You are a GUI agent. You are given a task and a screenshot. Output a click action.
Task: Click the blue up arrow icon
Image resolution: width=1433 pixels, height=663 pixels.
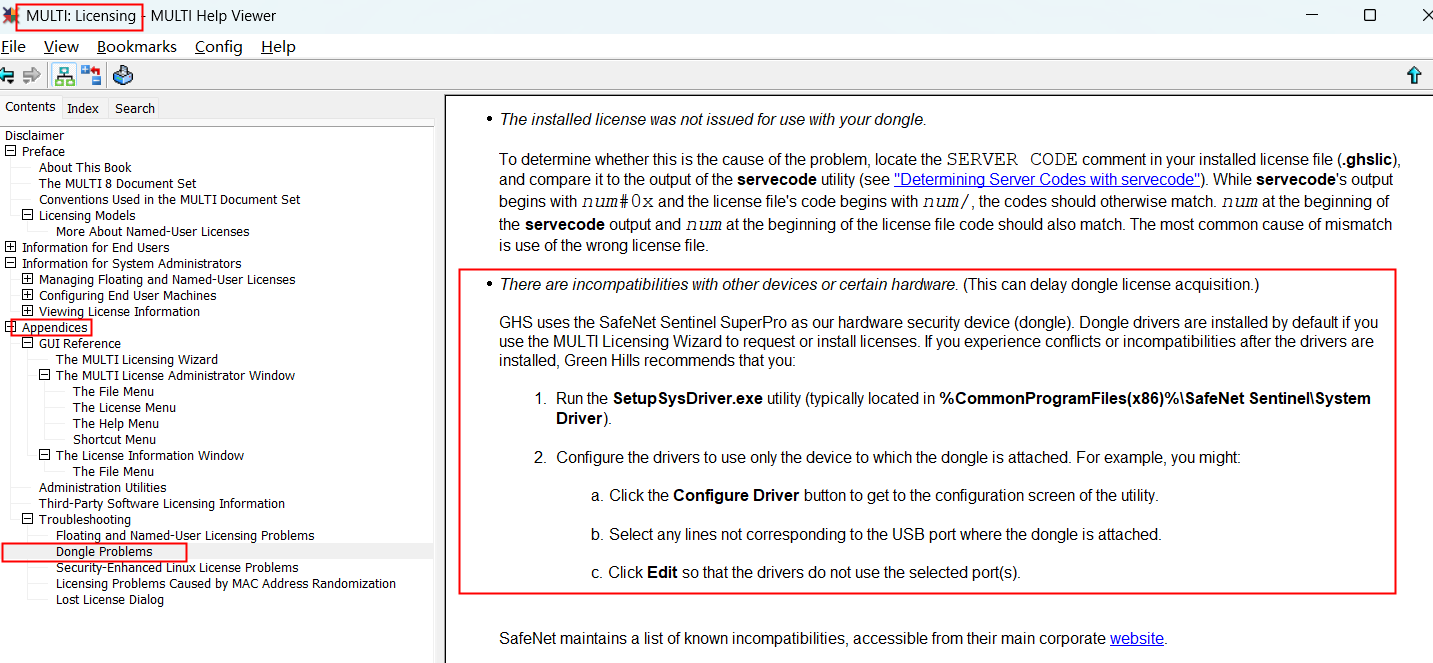[1413, 75]
